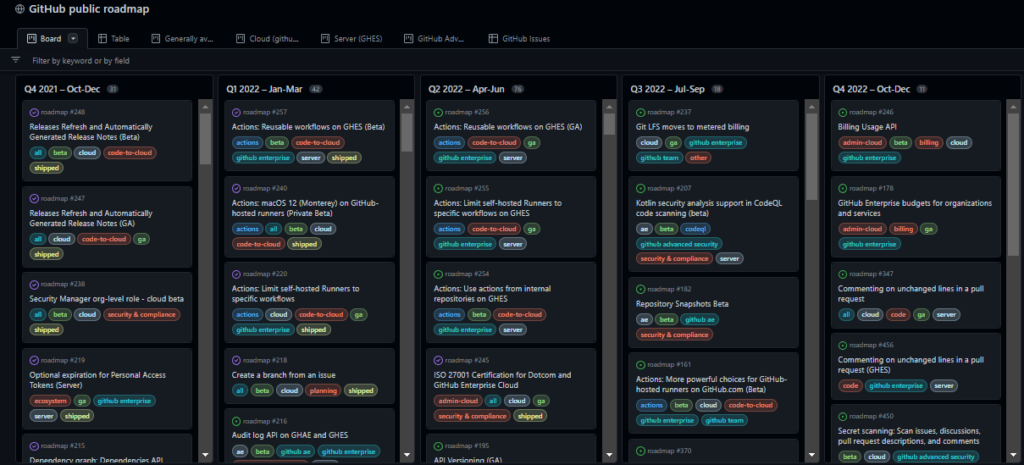Viewport: 1024px width, 465px height.
Task: Click the scroll-down arrow in the Q3 2022 column
Action: (812, 455)
